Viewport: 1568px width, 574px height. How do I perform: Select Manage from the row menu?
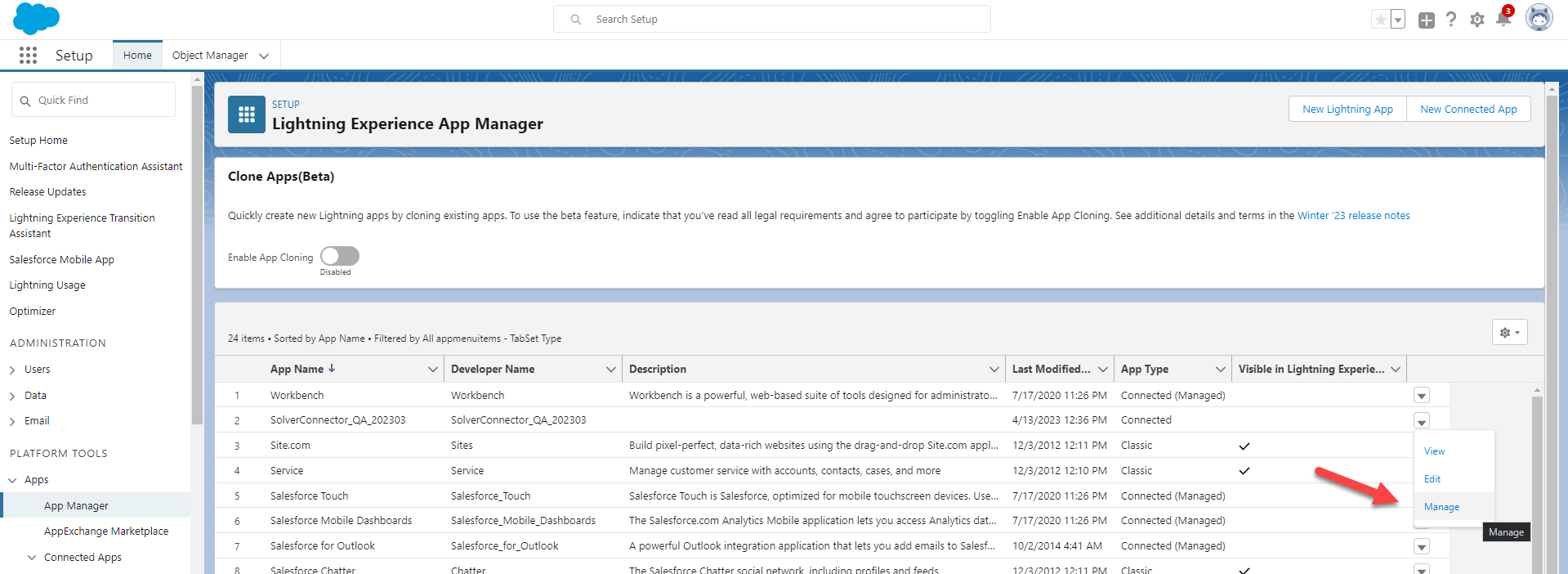pyautogui.click(x=1441, y=507)
